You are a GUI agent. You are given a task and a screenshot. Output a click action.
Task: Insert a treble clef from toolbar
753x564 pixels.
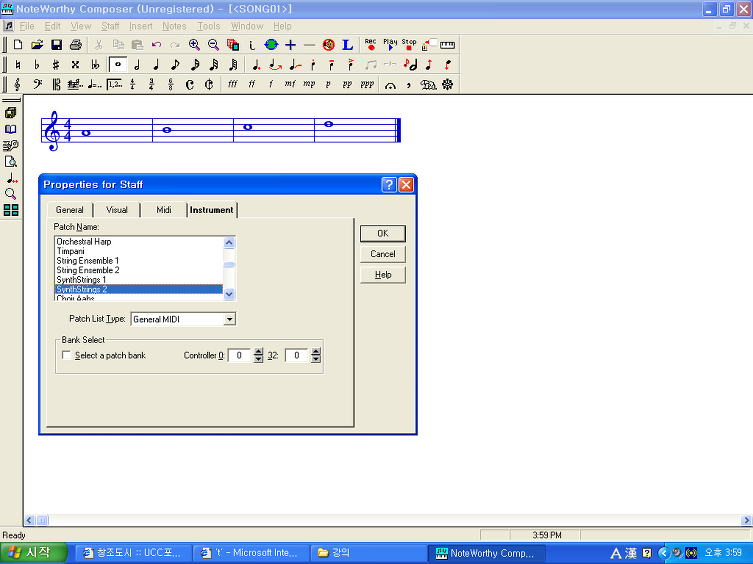click(x=18, y=85)
